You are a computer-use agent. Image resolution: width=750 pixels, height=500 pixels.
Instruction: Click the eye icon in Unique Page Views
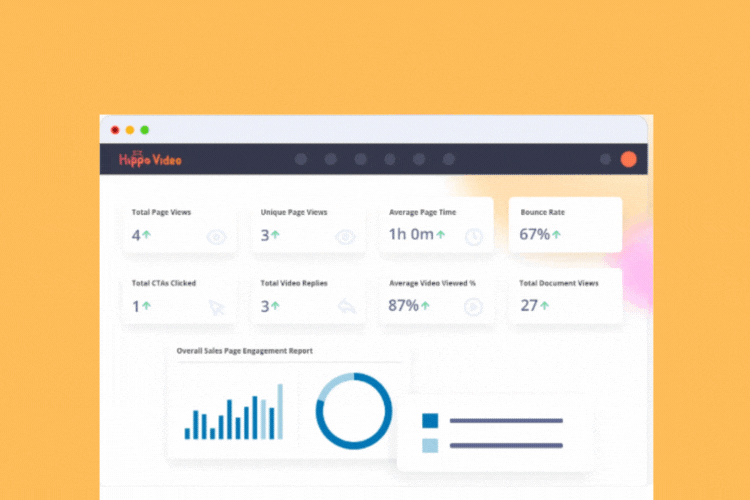click(345, 237)
